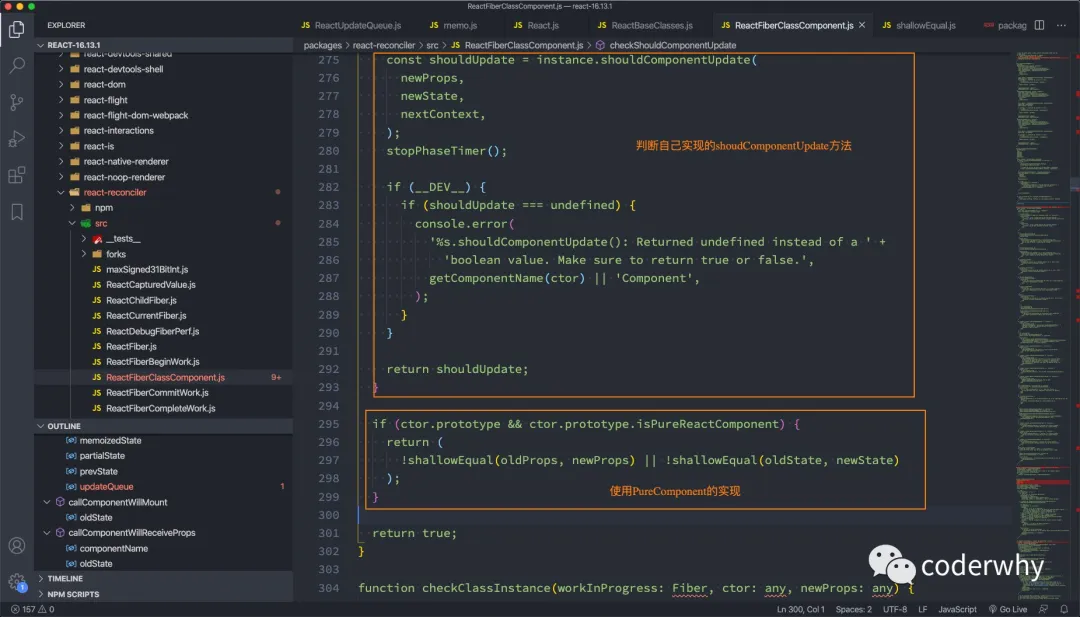Open the Search view in activity bar
This screenshot has width=1080, height=617.
pos(17,65)
